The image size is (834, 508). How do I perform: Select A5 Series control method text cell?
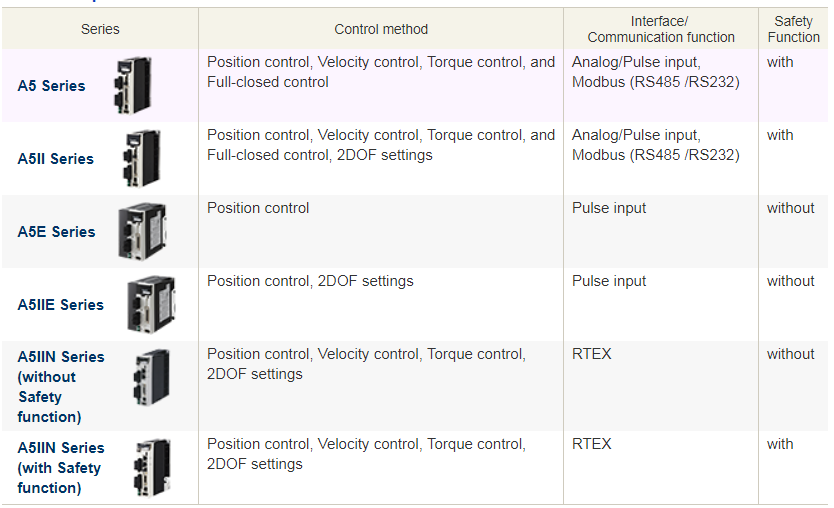pyautogui.click(x=381, y=72)
